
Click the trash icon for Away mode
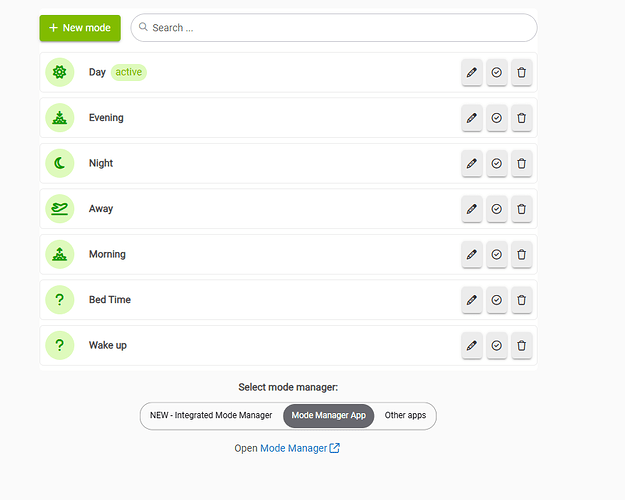pyautogui.click(x=521, y=209)
